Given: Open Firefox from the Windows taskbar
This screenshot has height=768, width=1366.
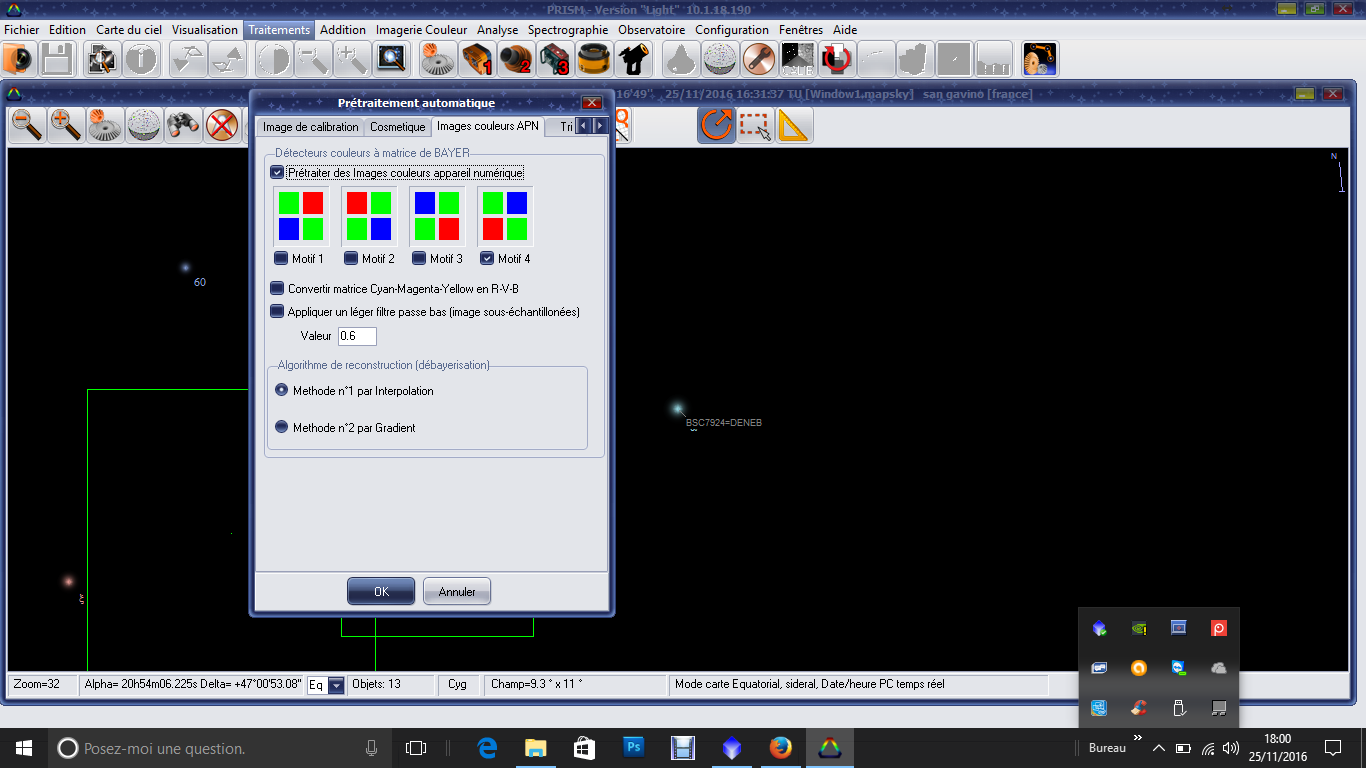Looking at the screenshot, I should [x=781, y=747].
